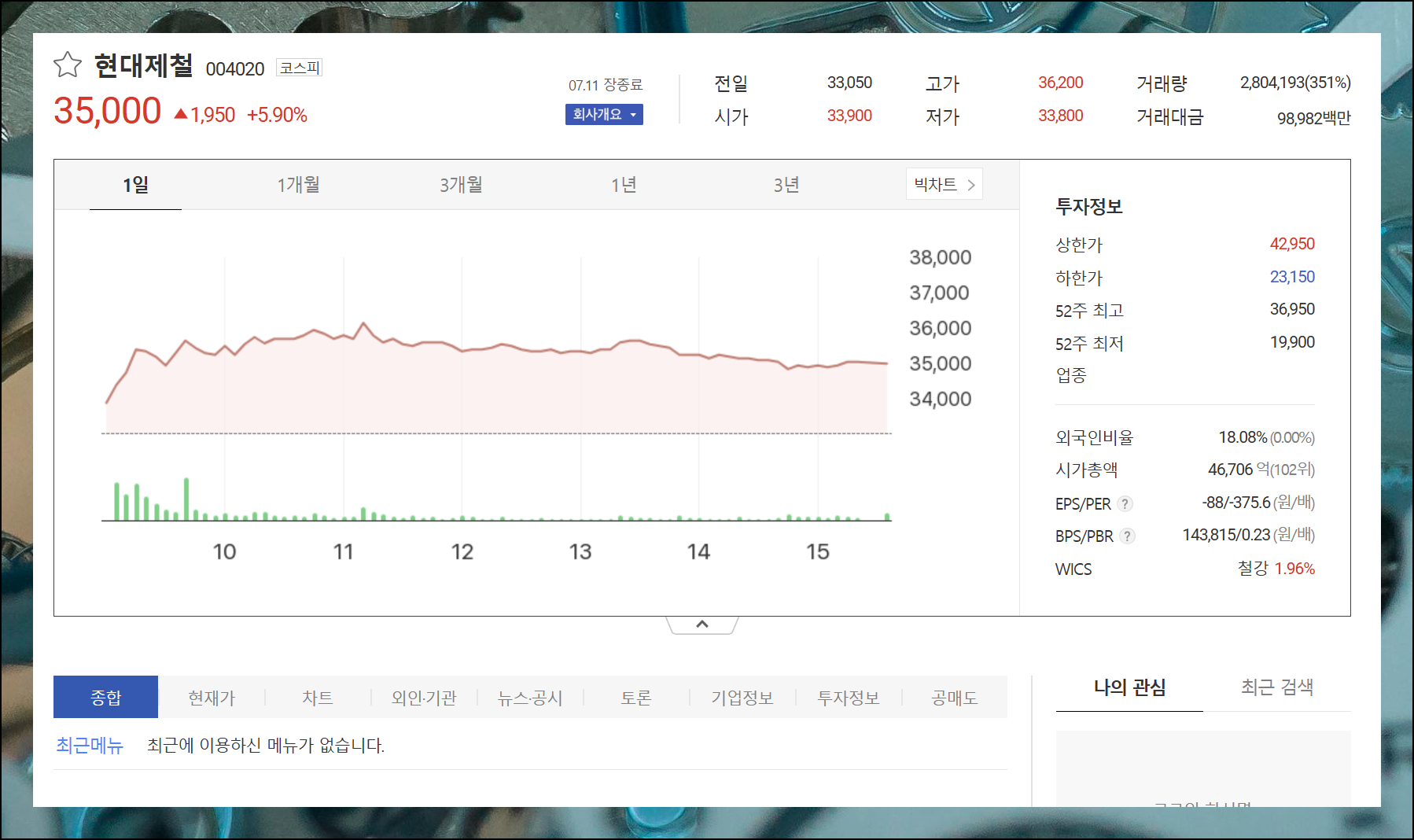Click the 07.11 장종료 status text
The height and width of the screenshot is (840, 1414).
click(x=606, y=85)
